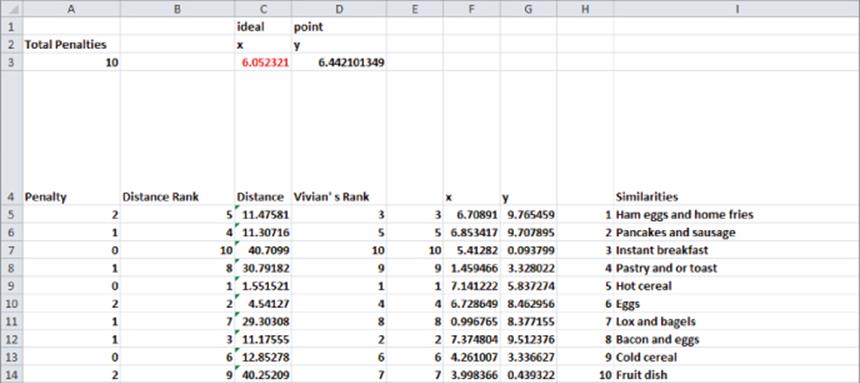
Task: Select column E header
Action: pyautogui.click(x=415, y=8)
